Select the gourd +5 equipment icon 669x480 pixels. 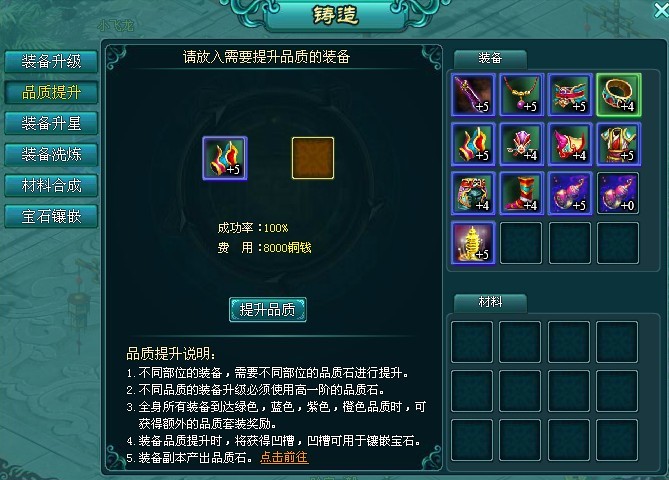coord(570,193)
